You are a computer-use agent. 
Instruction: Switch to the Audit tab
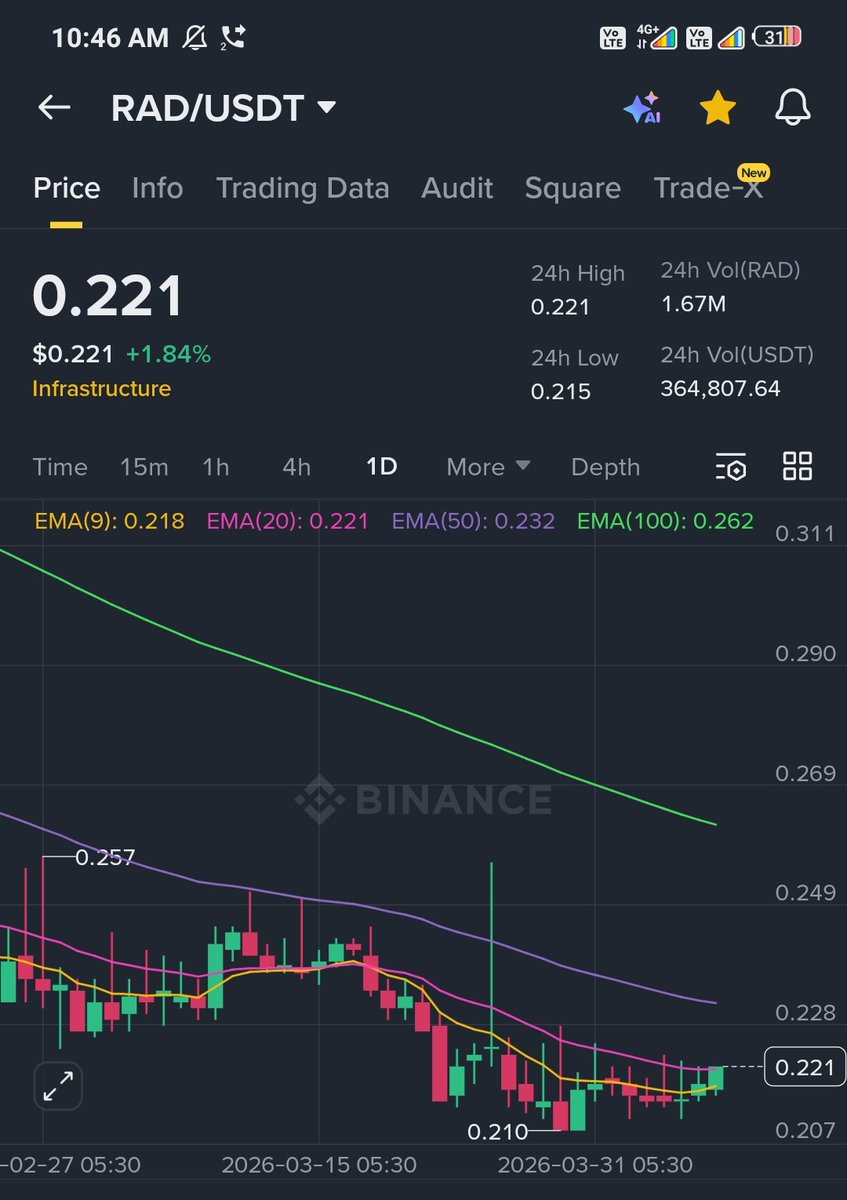pyautogui.click(x=457, y=188)
